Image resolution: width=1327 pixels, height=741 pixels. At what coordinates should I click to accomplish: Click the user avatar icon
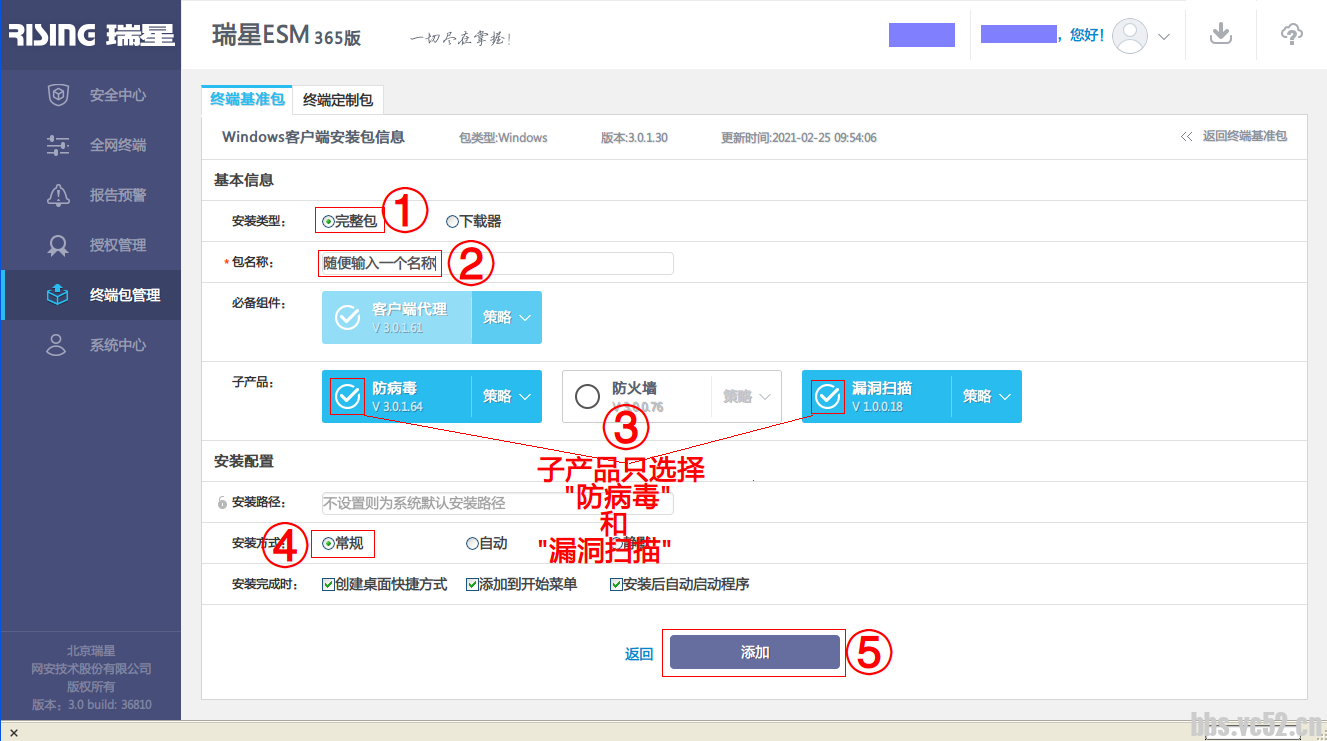click(1131, 35)
